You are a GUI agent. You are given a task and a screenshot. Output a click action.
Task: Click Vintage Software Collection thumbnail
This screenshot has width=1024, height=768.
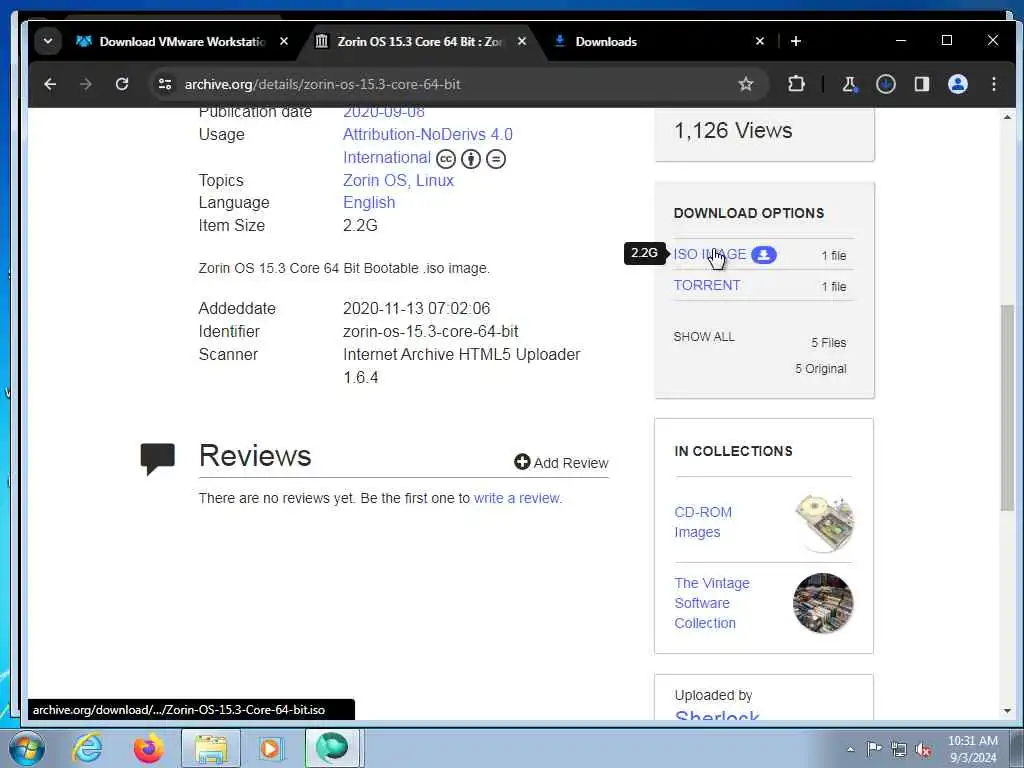point(823,603)
